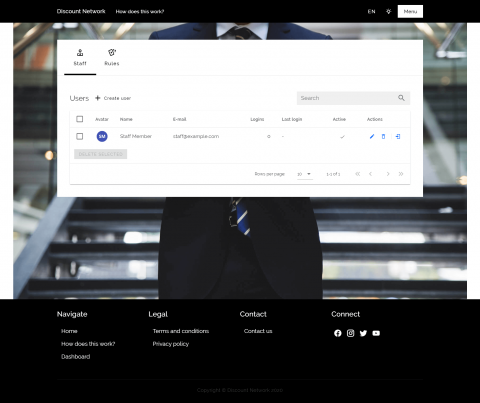
Task: Click the Create user button
Action: point(113,98)
